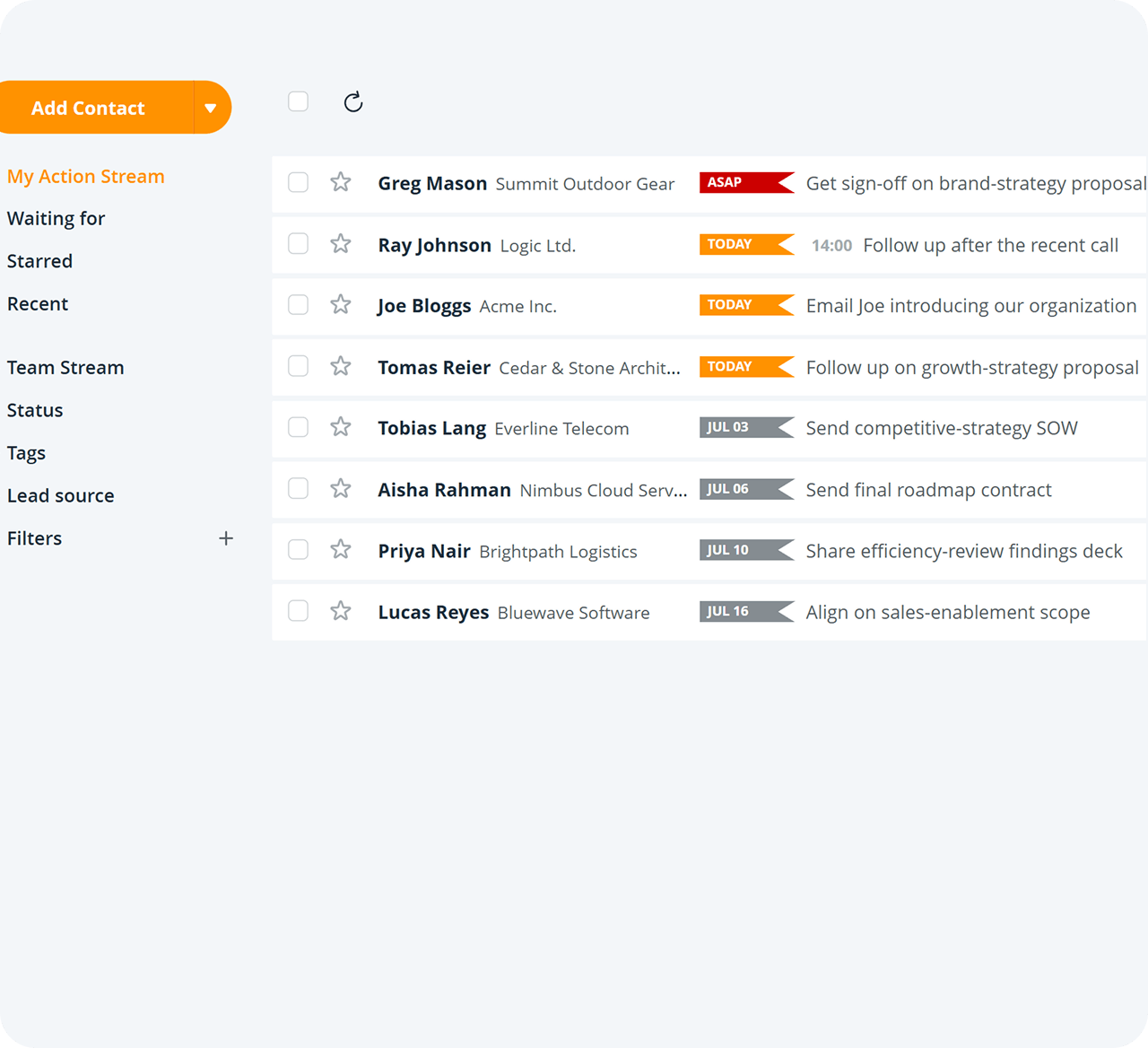
Task: Open My Action Stream view
Action: coord(86,176)
